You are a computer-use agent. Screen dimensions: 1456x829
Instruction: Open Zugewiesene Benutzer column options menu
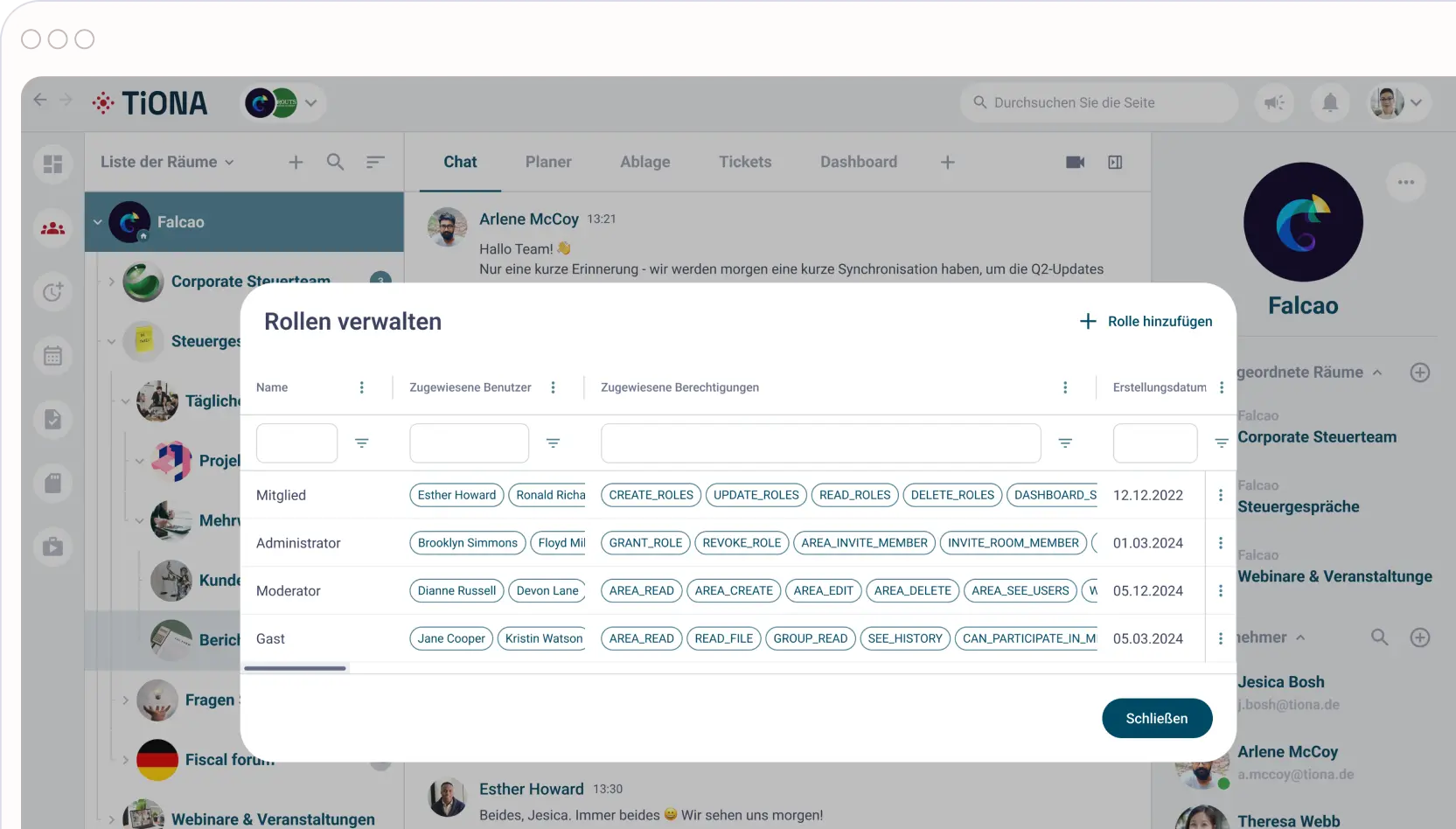(x=553, y=387)
